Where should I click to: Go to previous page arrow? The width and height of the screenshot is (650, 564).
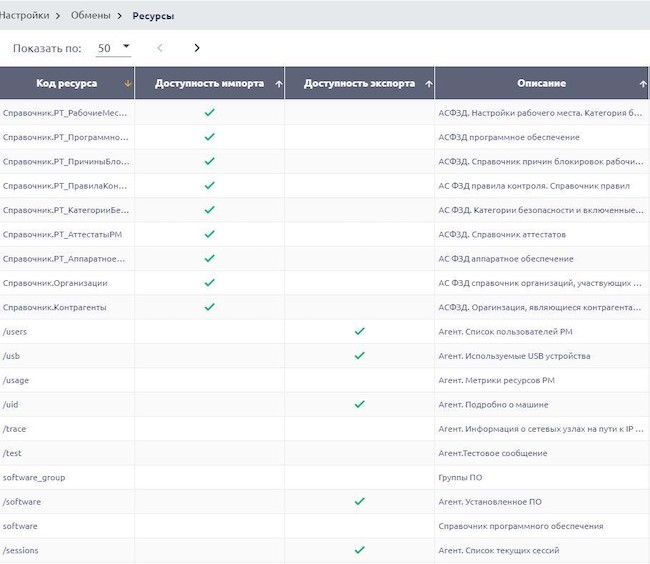160,48
